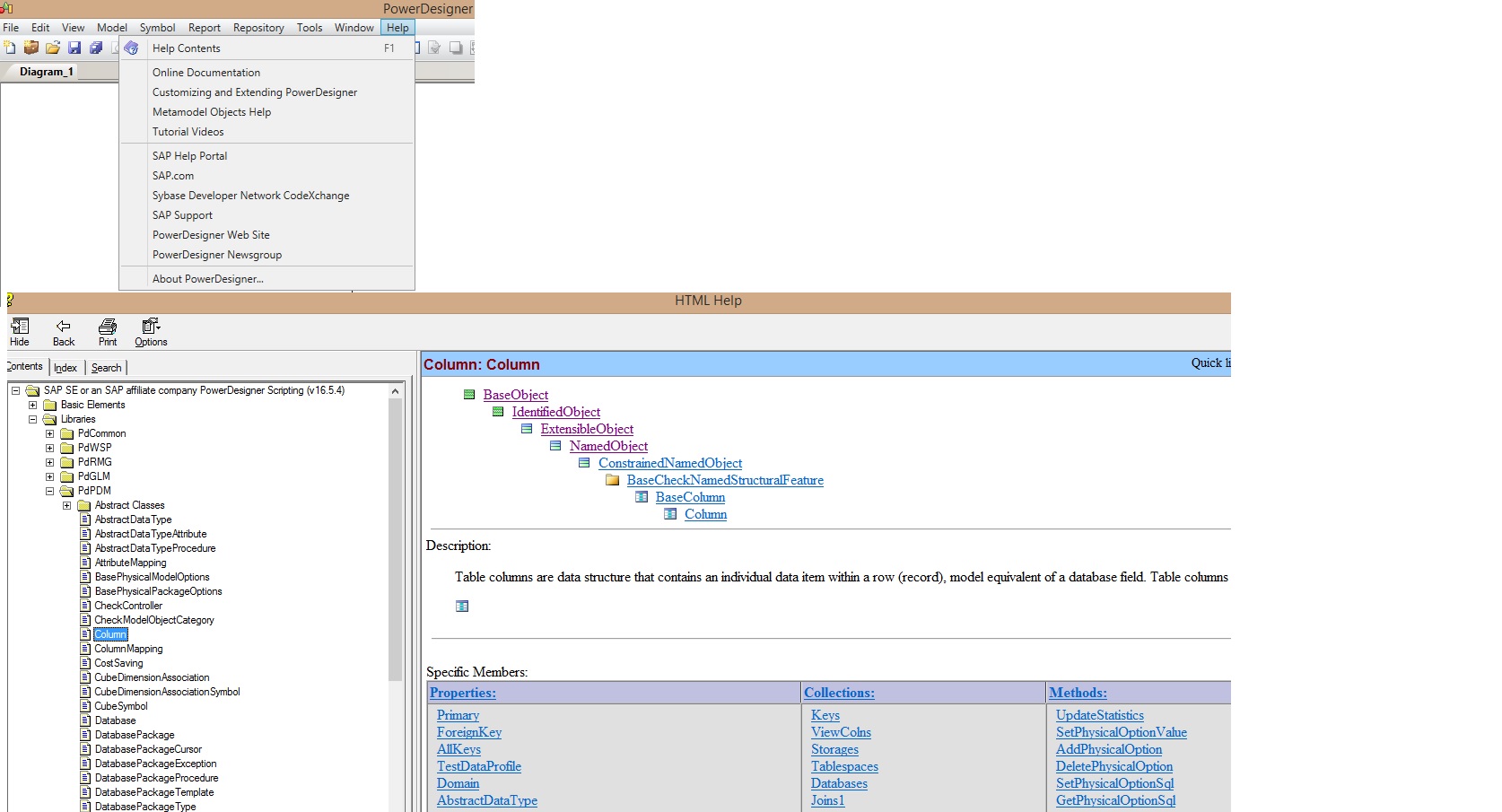
Task: Click the Save diskette toolbar icon
Action: pyautogui.click(x=74, y=48)
